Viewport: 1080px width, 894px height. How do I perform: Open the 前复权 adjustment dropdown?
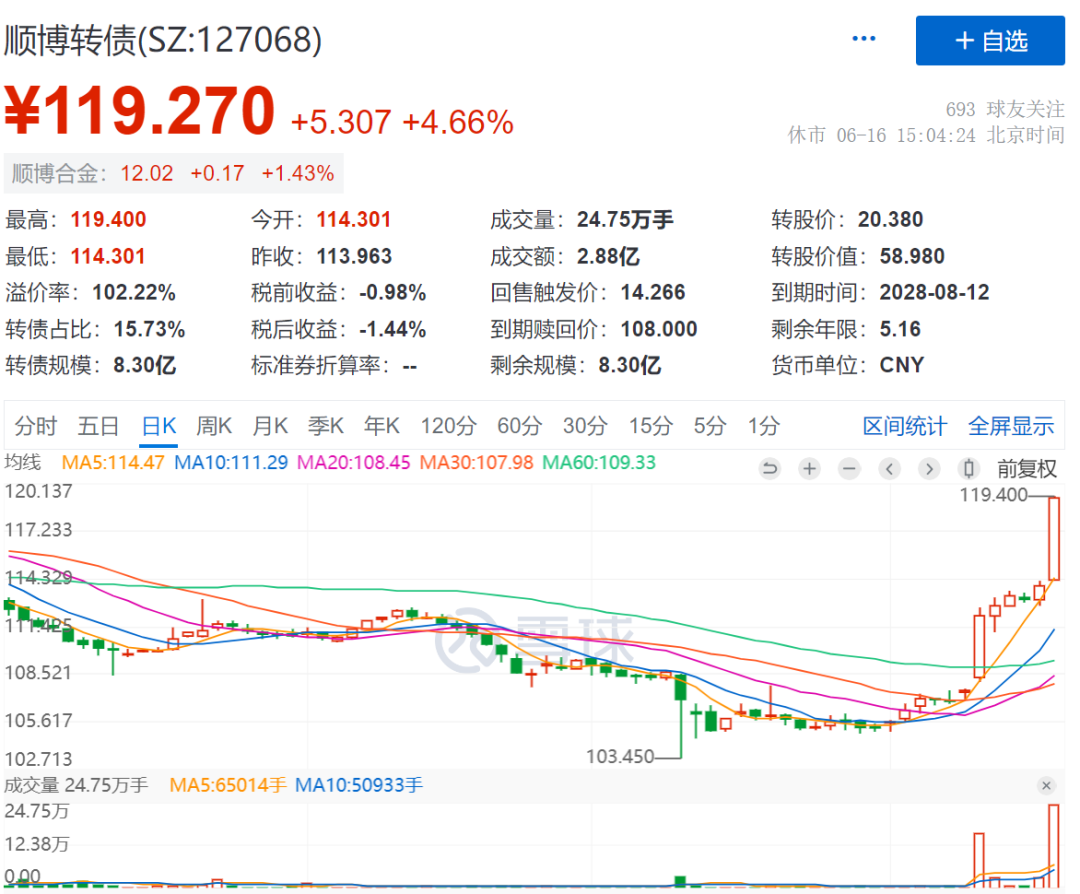[x=1026, y=469]
